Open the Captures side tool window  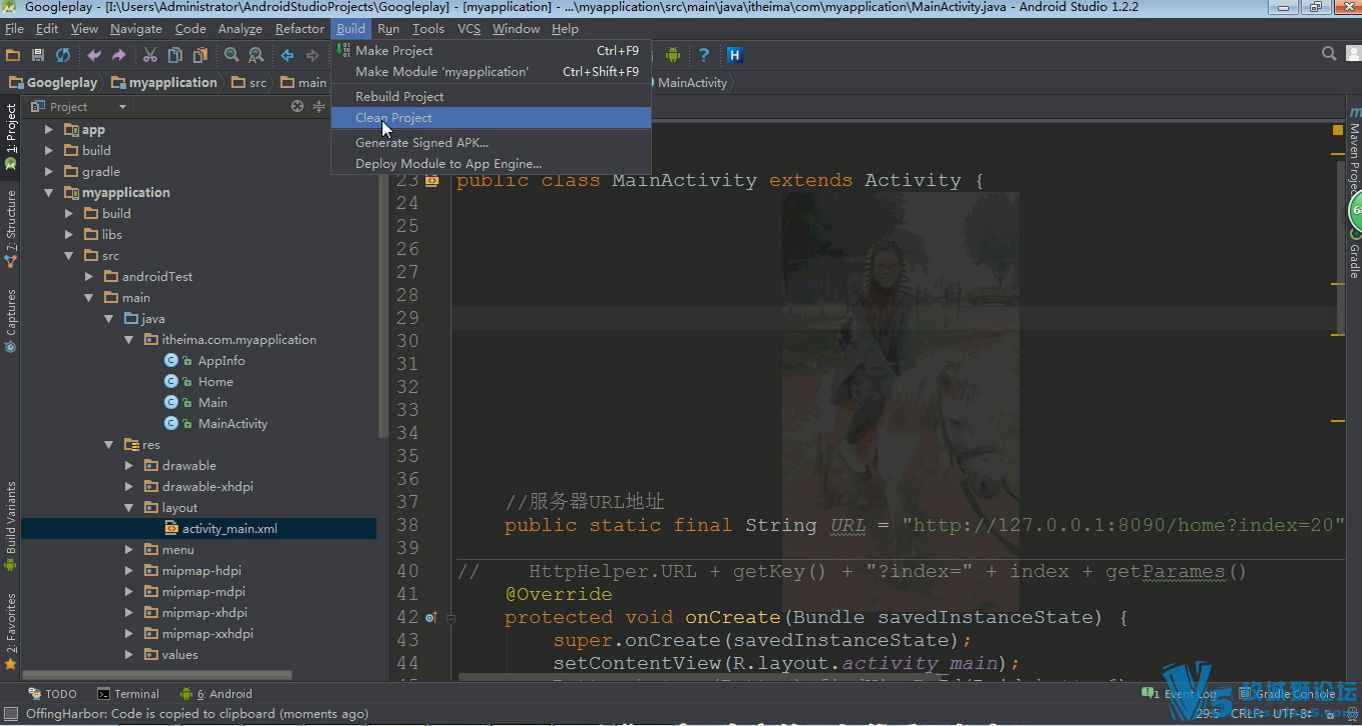(11, 320)
